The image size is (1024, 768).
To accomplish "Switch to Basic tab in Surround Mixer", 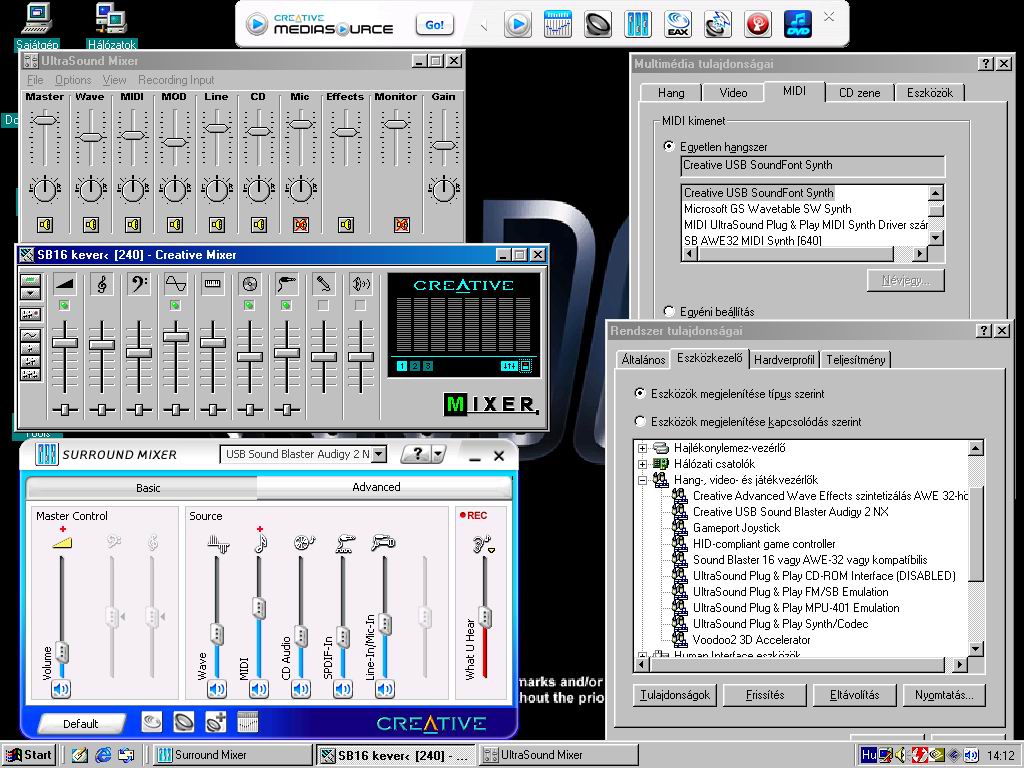I will coord(148,488).
